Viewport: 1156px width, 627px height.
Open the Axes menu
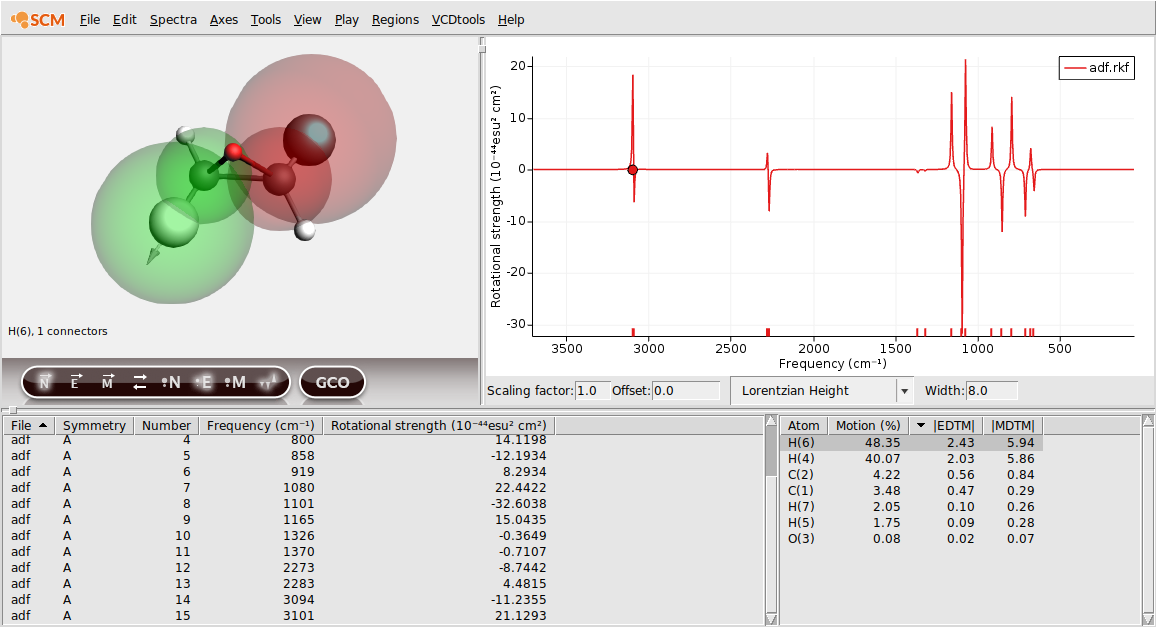223,20
